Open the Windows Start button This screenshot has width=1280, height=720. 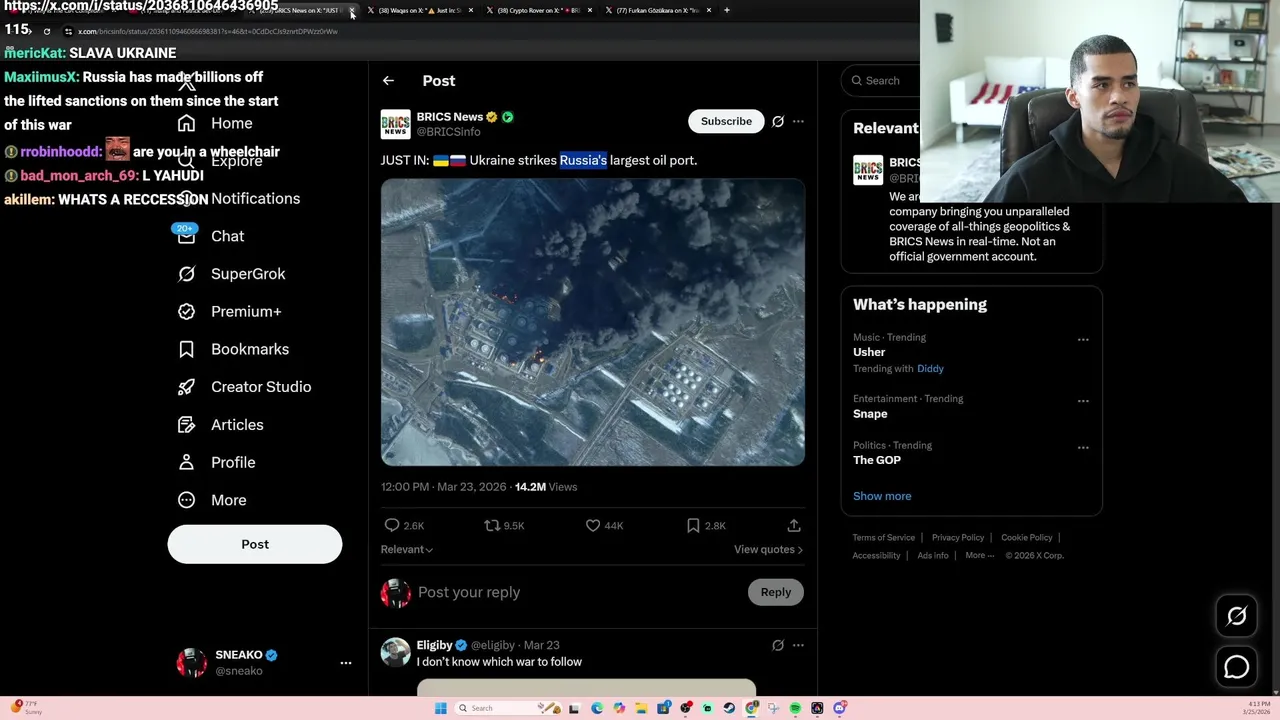440,708
